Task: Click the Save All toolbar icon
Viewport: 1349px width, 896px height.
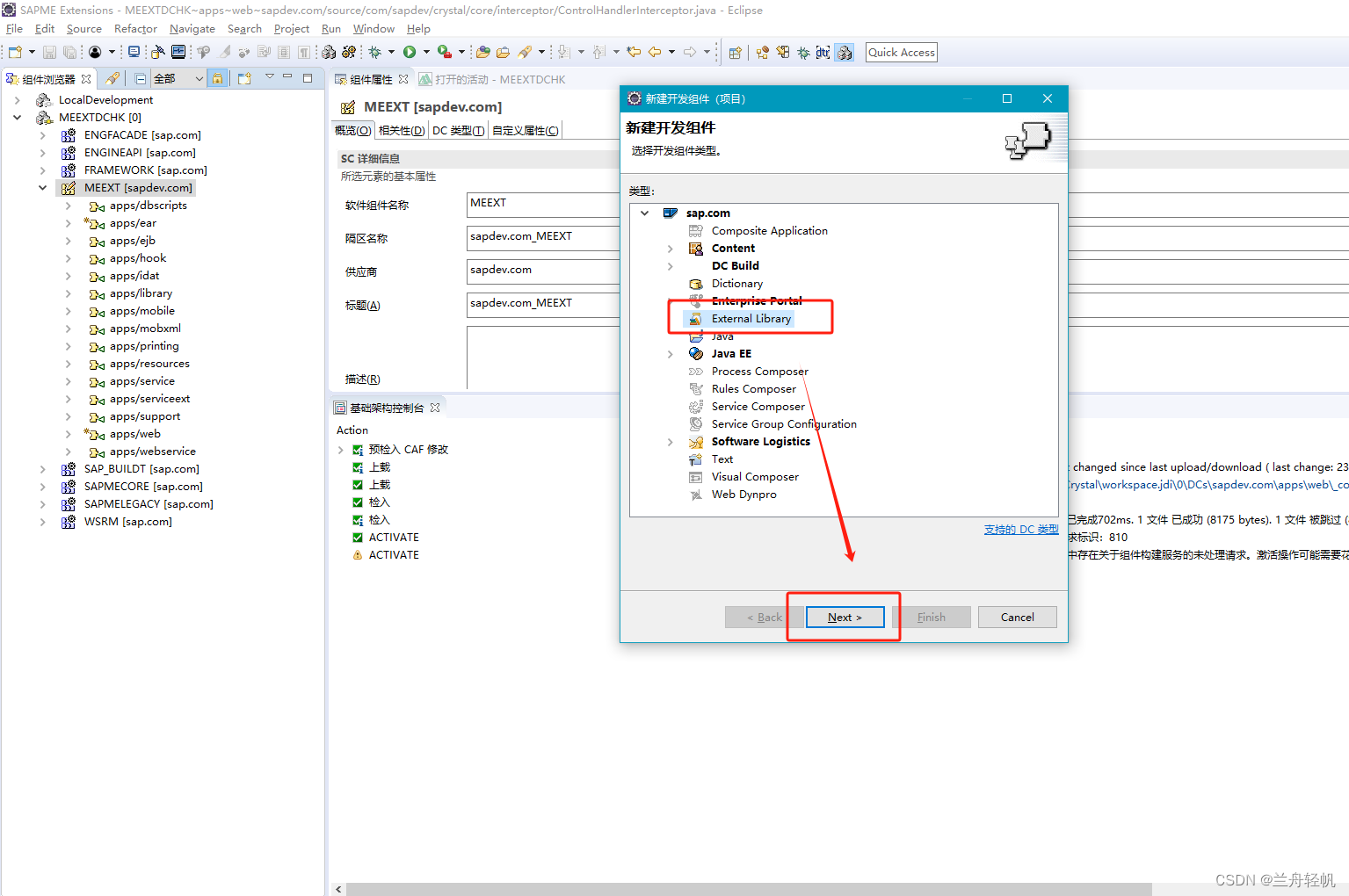Action: pos(69,53)
